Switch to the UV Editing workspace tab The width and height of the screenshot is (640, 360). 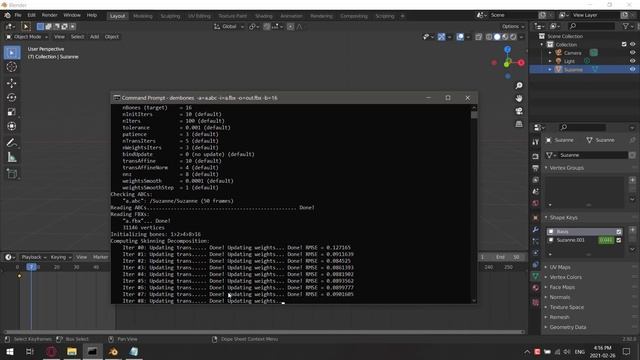[199, 16]
